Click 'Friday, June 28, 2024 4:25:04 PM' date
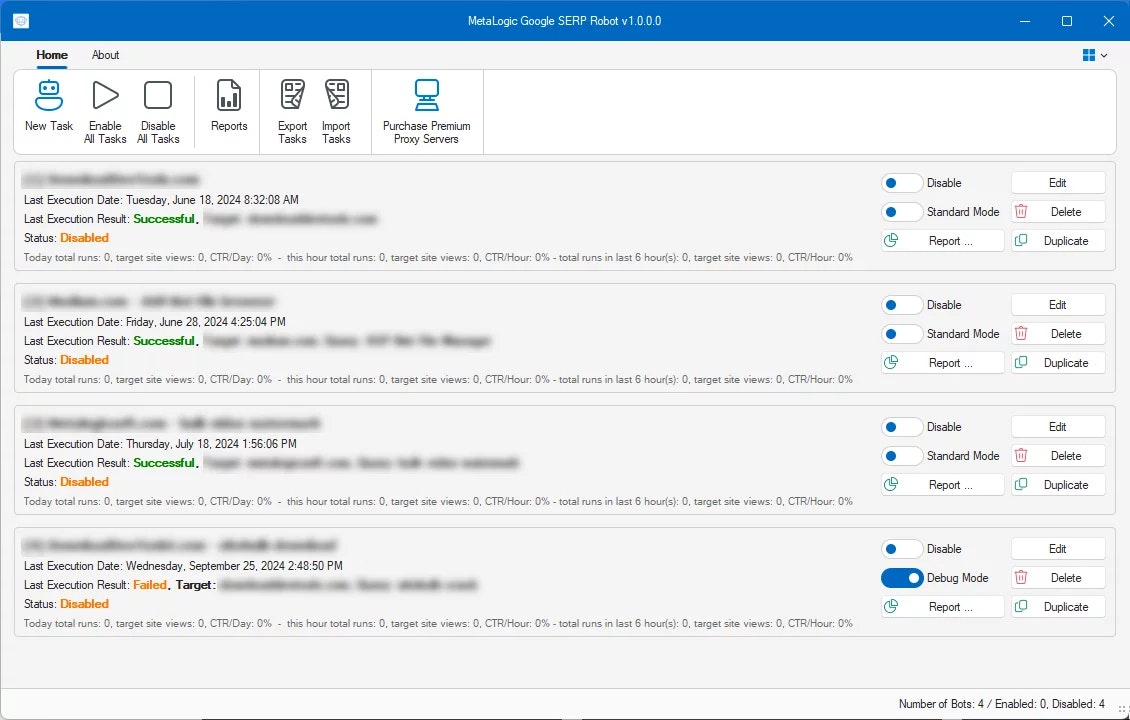 click(205, 321)
